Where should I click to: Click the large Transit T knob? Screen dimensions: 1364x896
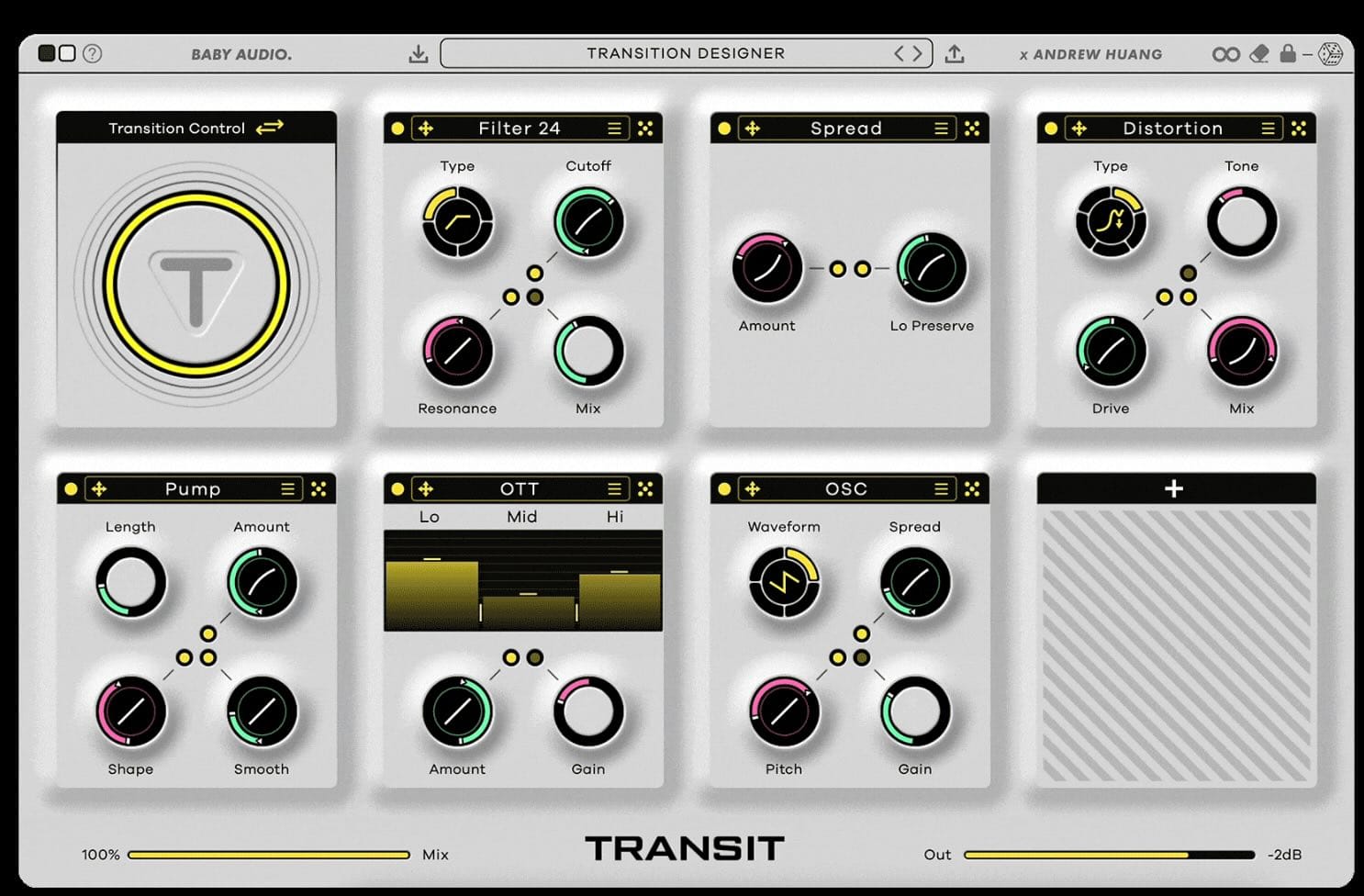click(x=196, y=284)
